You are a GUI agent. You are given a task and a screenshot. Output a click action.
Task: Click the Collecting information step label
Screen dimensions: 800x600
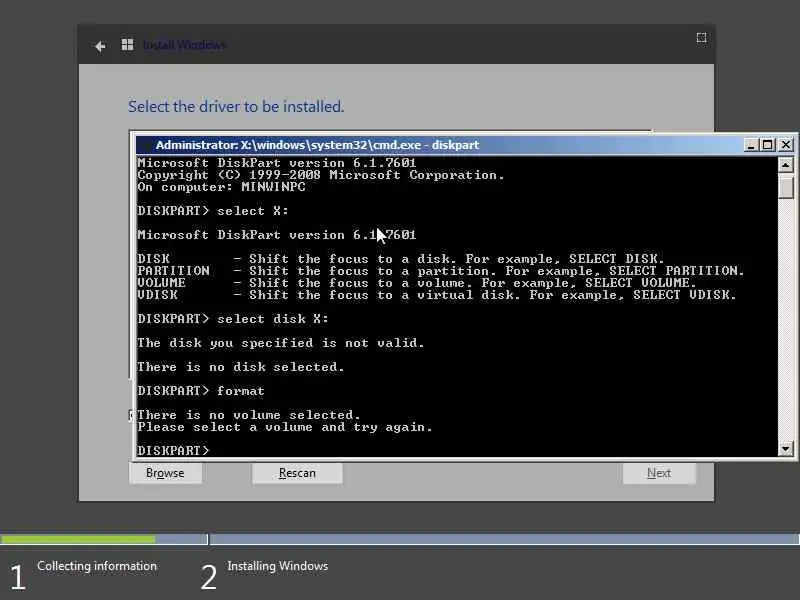click(x=97, y=566)
